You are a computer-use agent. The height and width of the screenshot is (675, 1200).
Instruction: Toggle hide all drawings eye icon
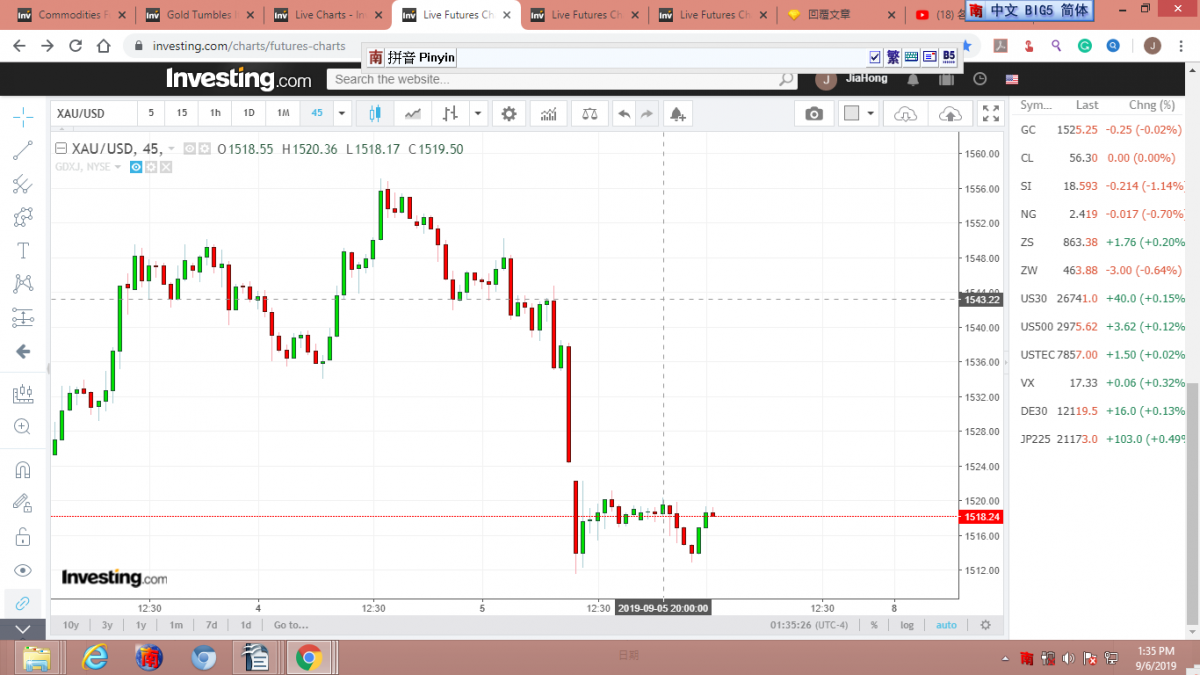click(x=22, y=570)
